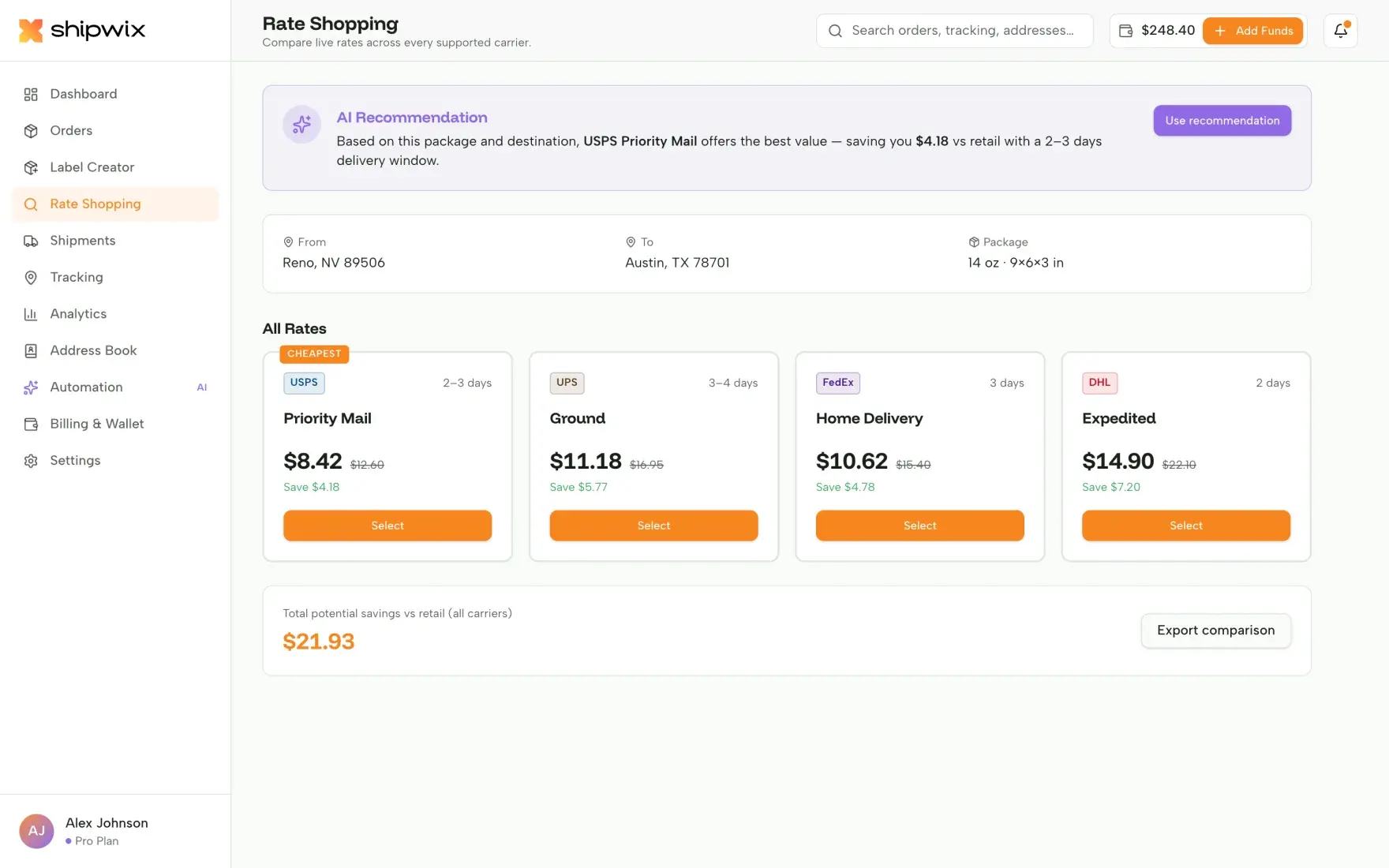Click the AJ user avatar

(x=36, y=832)
